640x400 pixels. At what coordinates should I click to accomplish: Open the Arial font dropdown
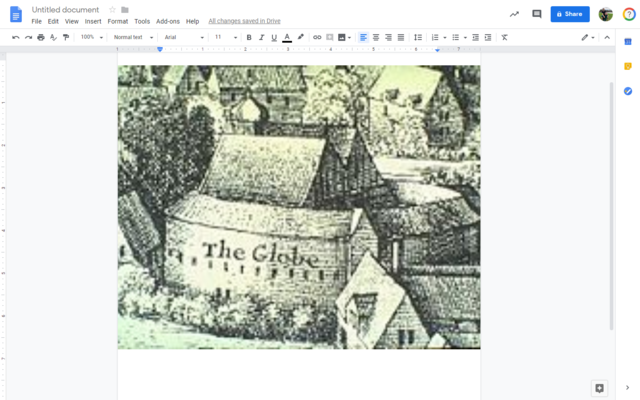[x=184, y=37]
